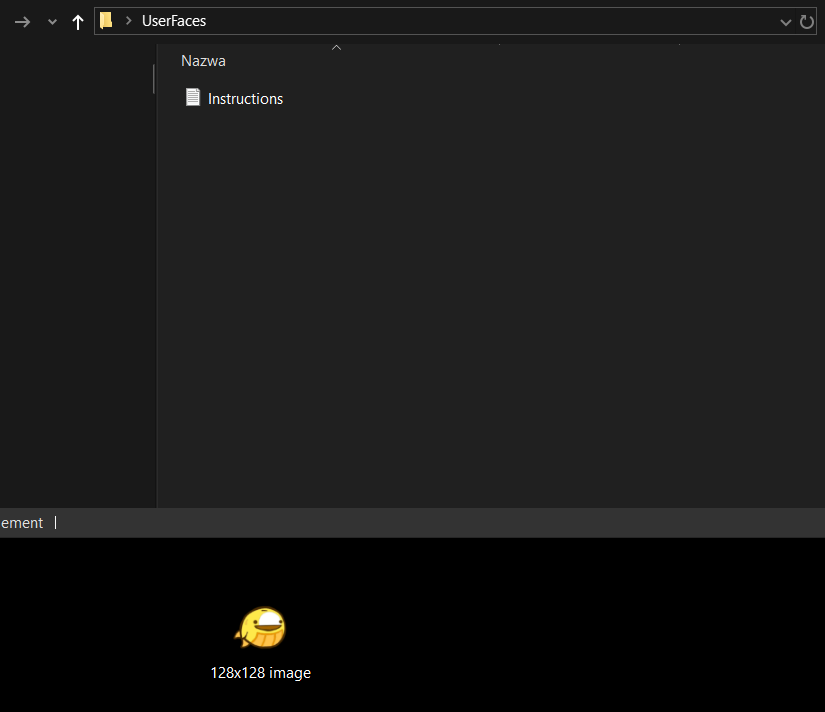Click the empty left navigation pane
Image resolution: width=825 pixels, height=712 pixels.
[x=76, y=274]
